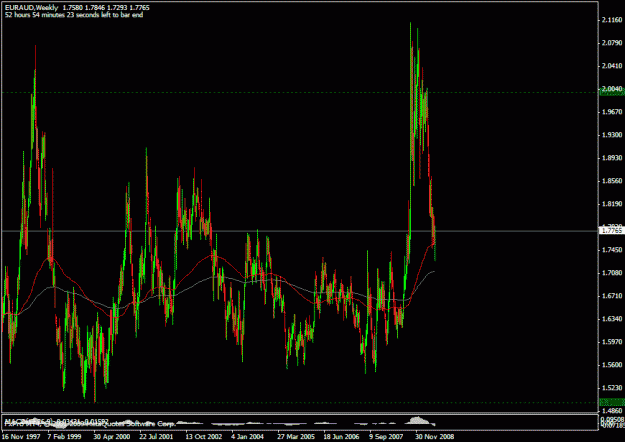This screenshot has height=442, width=625.
Task: Click the 30 Nov 2008 date label
Action: 434,436
